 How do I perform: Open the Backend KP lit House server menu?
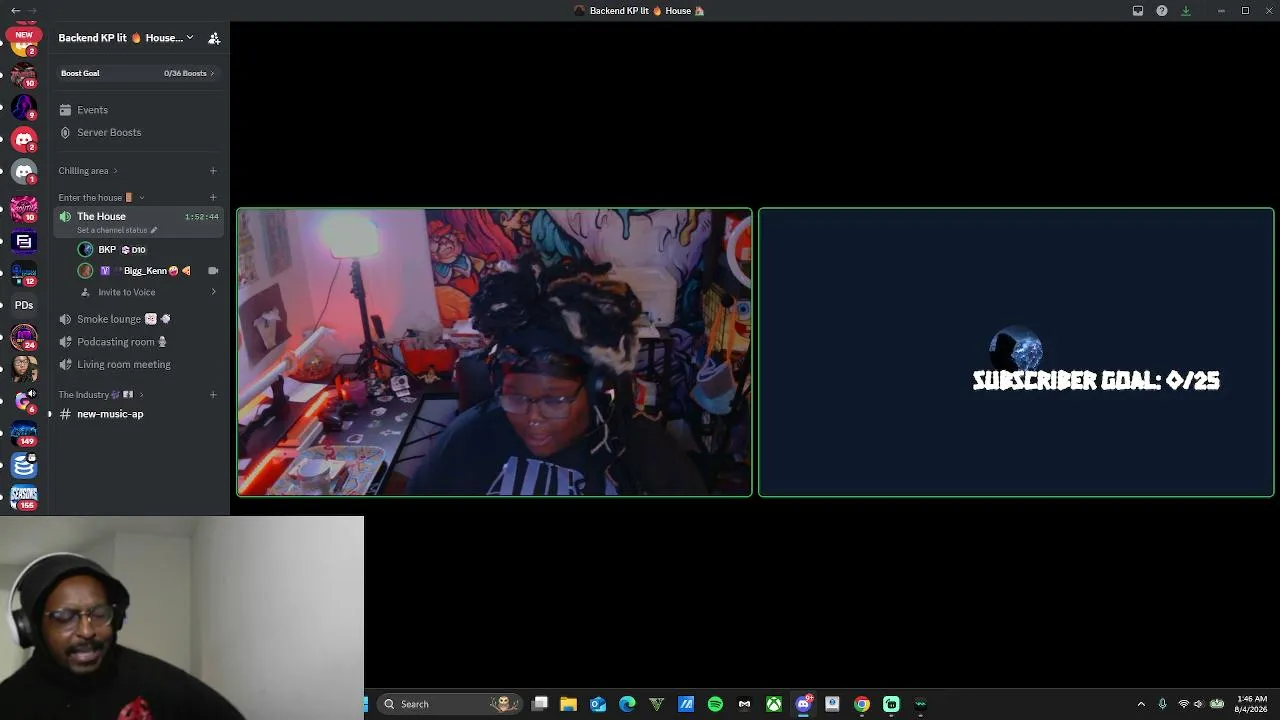coord(125,38)
